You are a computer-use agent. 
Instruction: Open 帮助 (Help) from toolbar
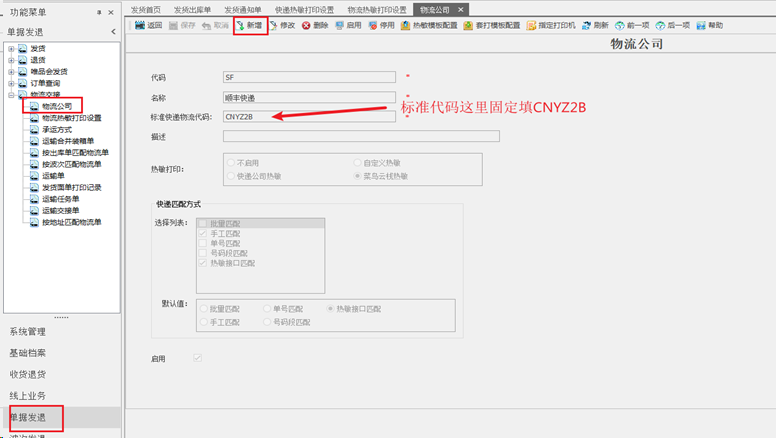[710, 25]
